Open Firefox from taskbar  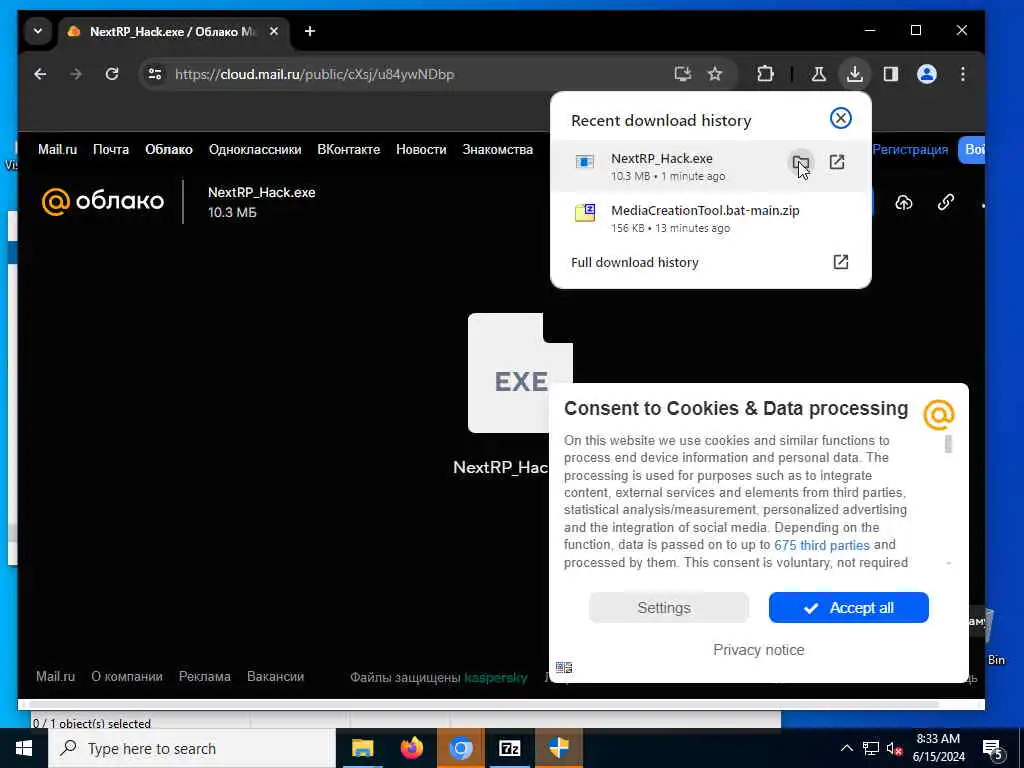[411, 748]
